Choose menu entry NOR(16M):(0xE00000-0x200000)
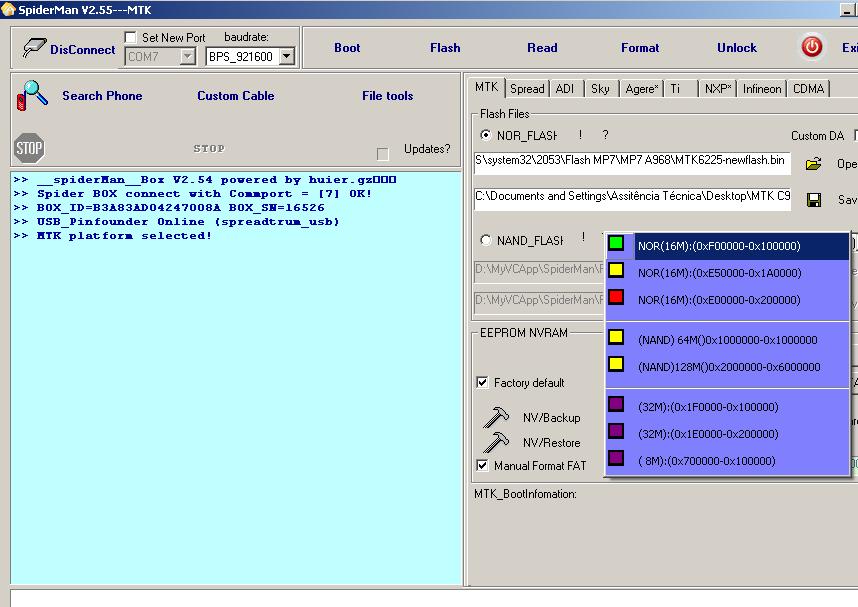The height and width of the screenshot is (607, 858). tap(728, 299)
